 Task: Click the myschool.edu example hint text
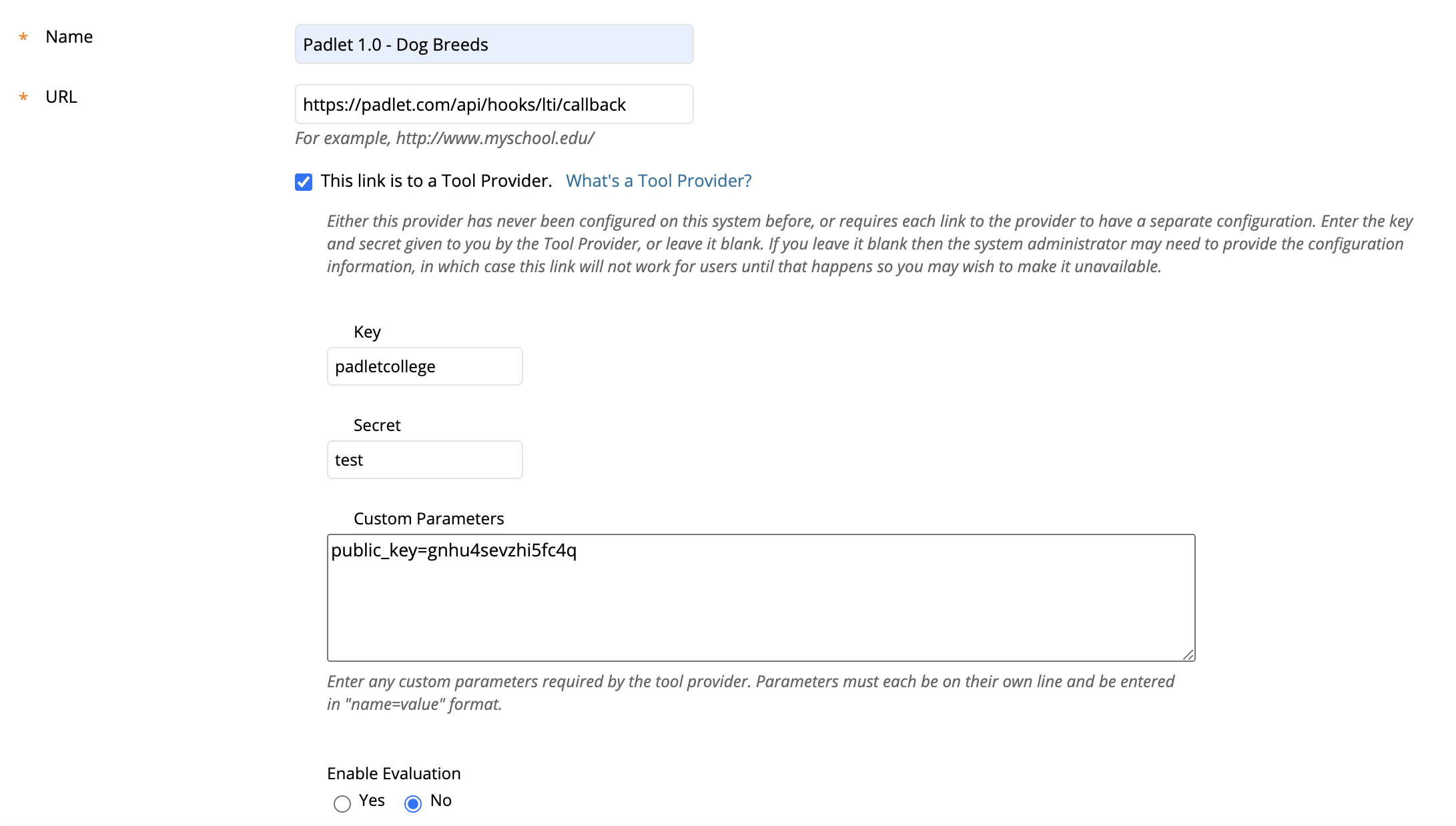444,138
